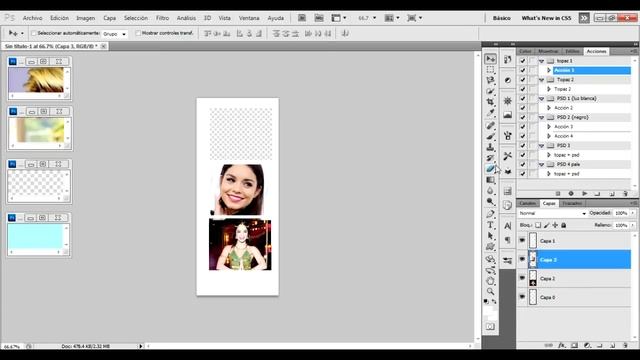Collapse the PSD 2 (negro) action set
Image resolution: width=640 pixels, height=360 pixels.
[542, 118]
